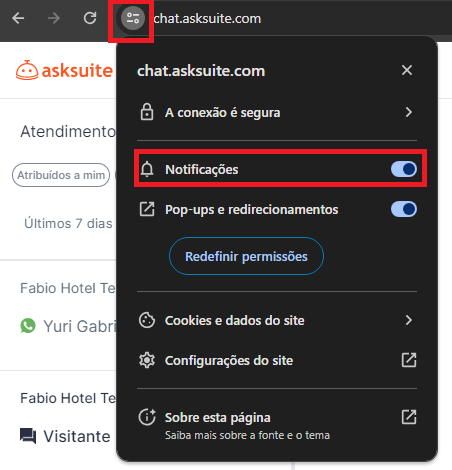Open the Últimos 7 dias date filter
Image resolution: width=452 pixels, height=470 pixels.
click(68, 223)
